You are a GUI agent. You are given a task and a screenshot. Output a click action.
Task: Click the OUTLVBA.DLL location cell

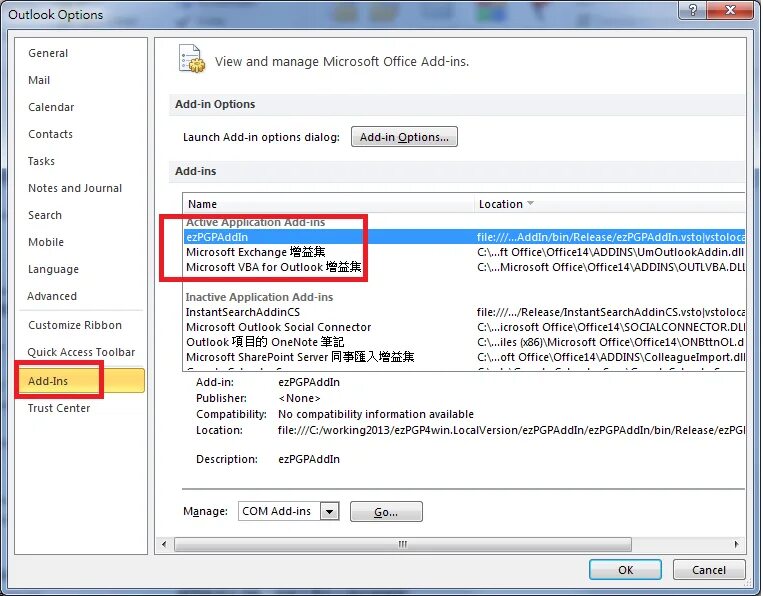pyautogui.click(x=610, y=267)
